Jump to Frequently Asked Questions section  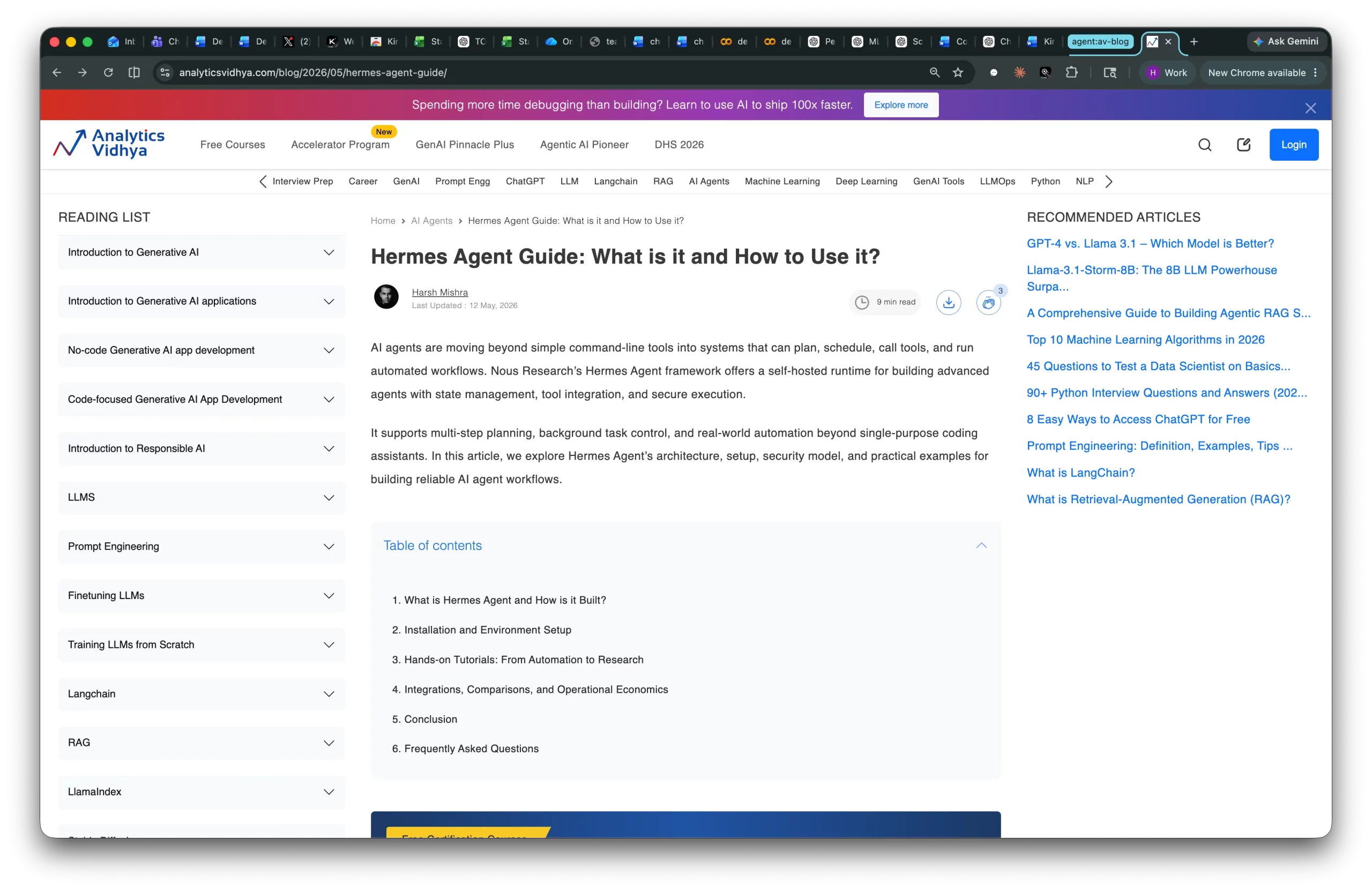point(471,748)
